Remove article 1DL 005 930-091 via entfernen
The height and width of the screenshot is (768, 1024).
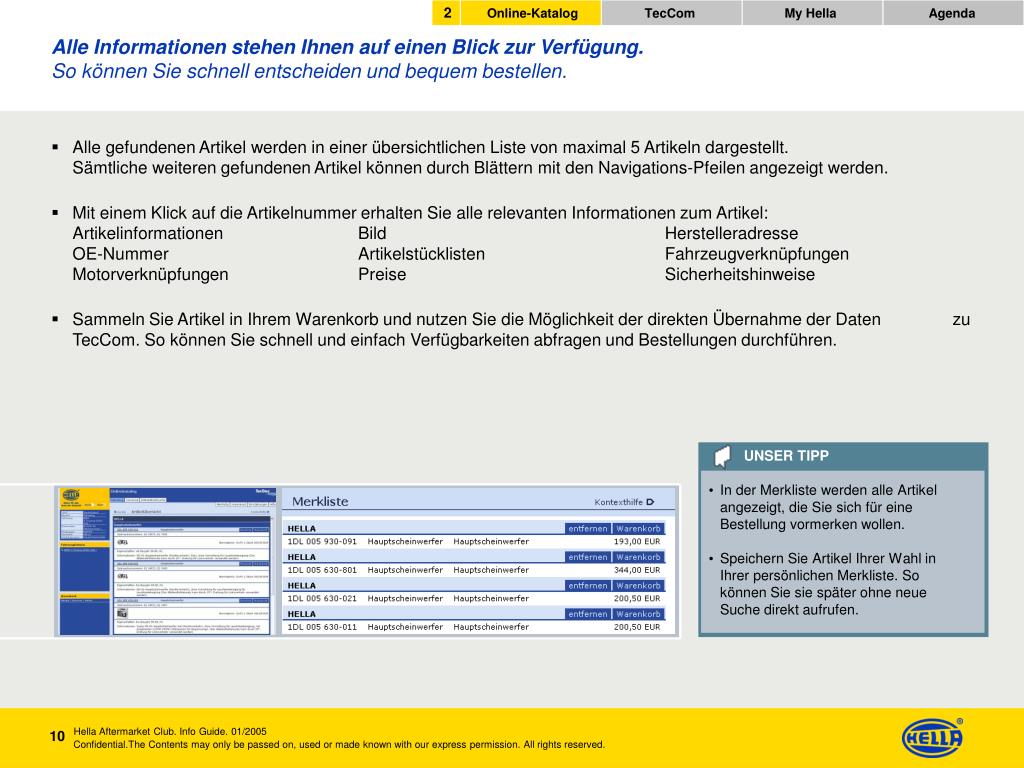(x=587, y=528)
